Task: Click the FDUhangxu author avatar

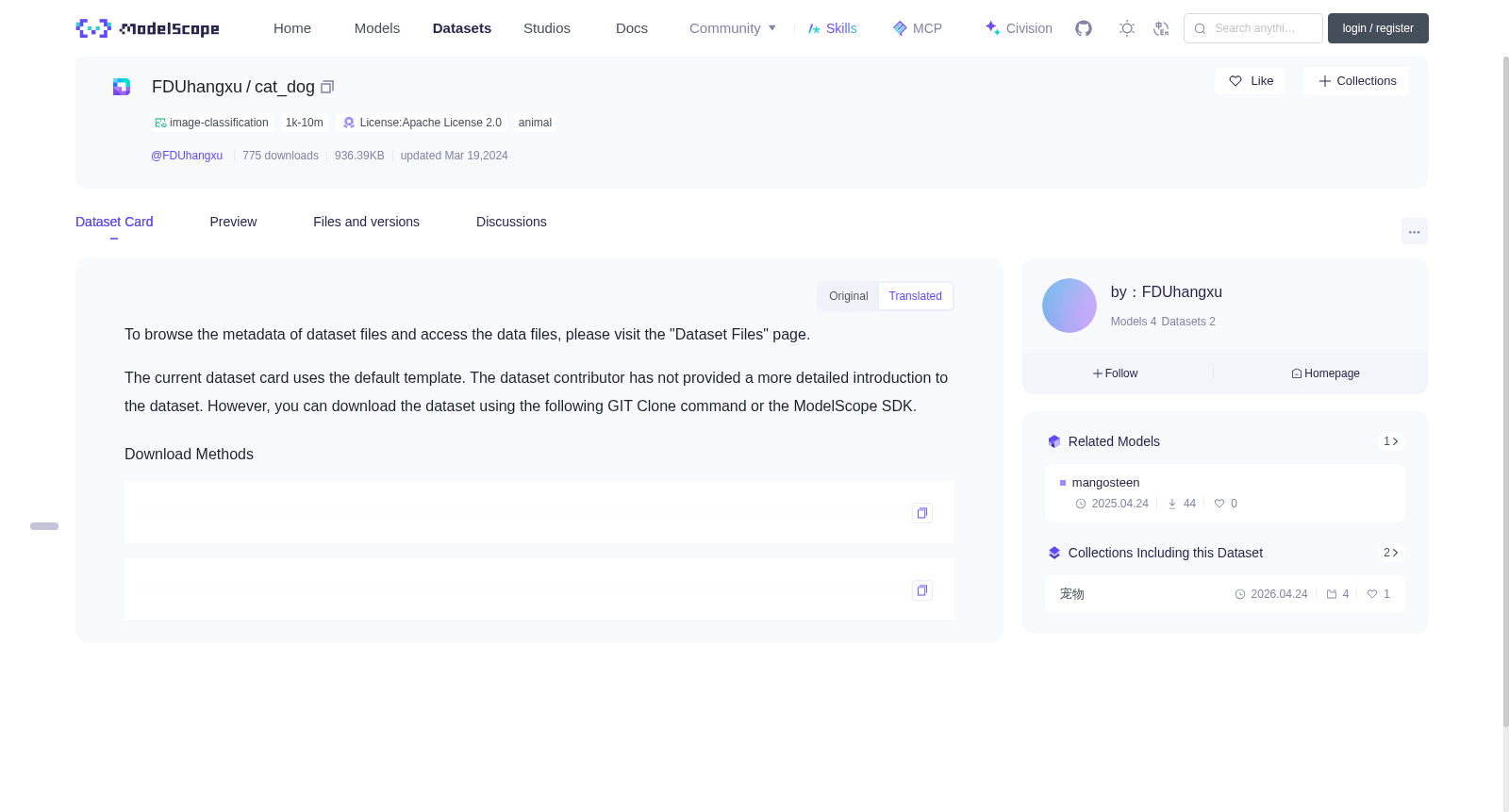Action: click(1069, 306)
